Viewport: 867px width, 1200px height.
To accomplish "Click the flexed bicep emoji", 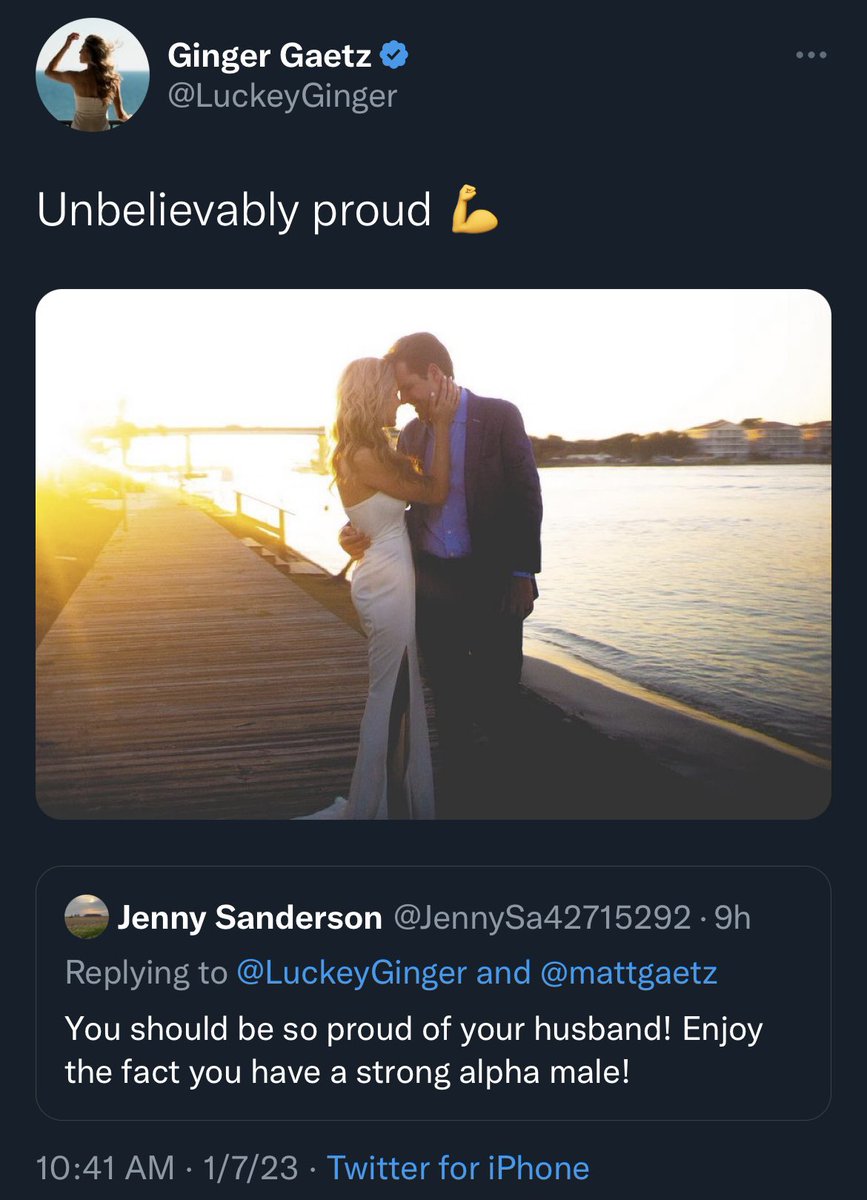I will point(474,210).
